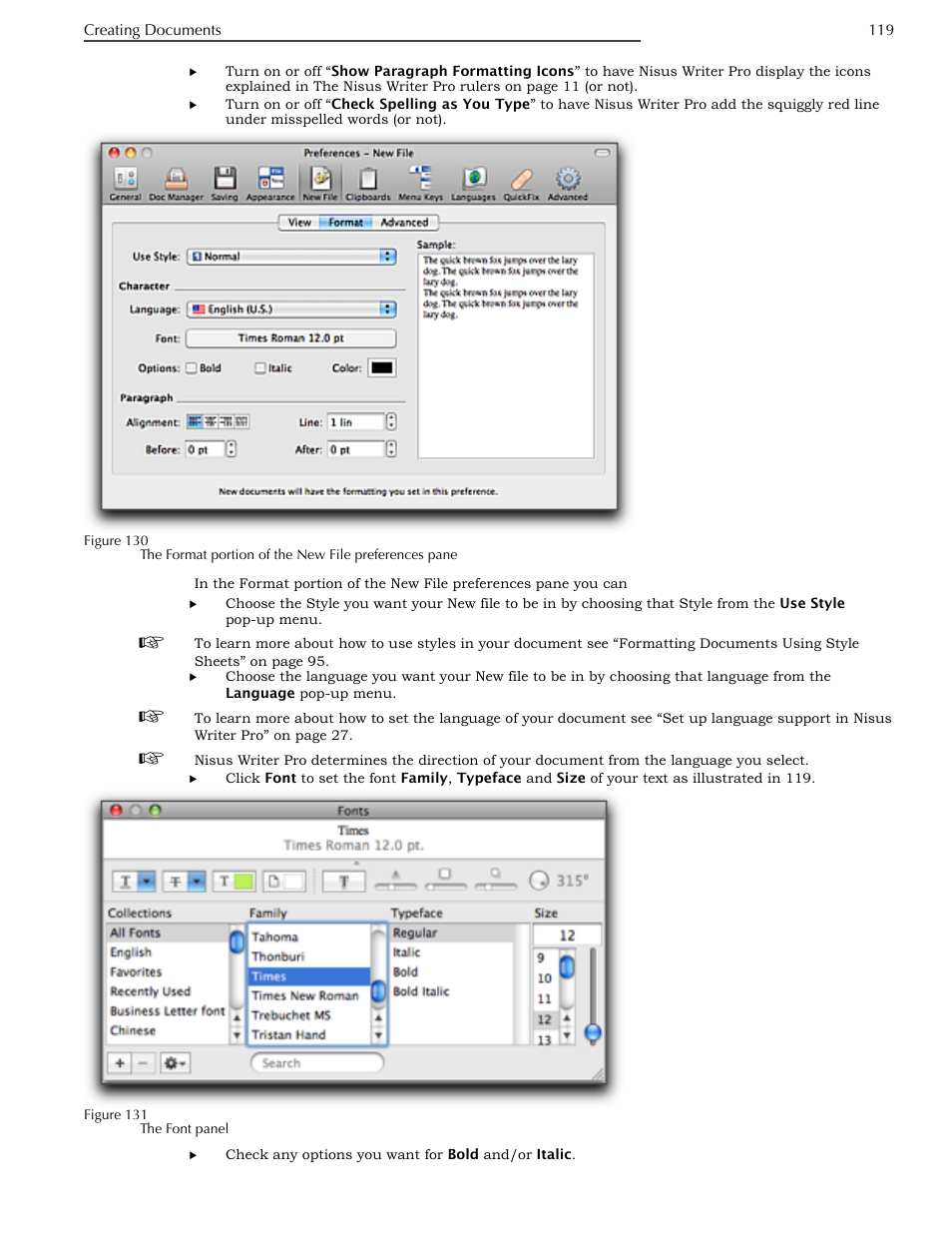Image resolution: width=952 pixels, height=1233 pixels.
Task: Choose size 10 in Size list
Action: click(x=545, y=978)
